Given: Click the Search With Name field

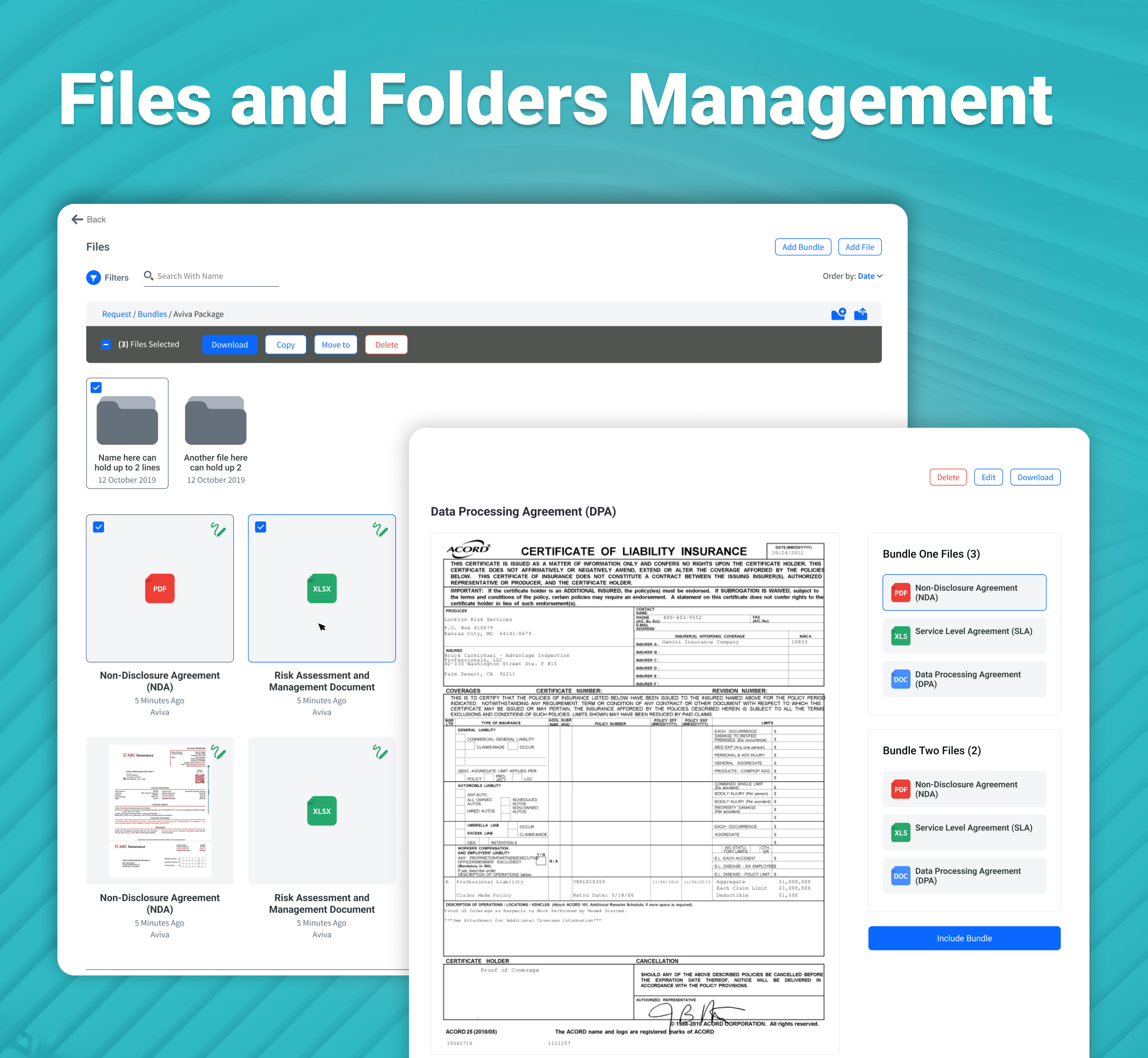Looking at the screenshot, I should point(211,276).
